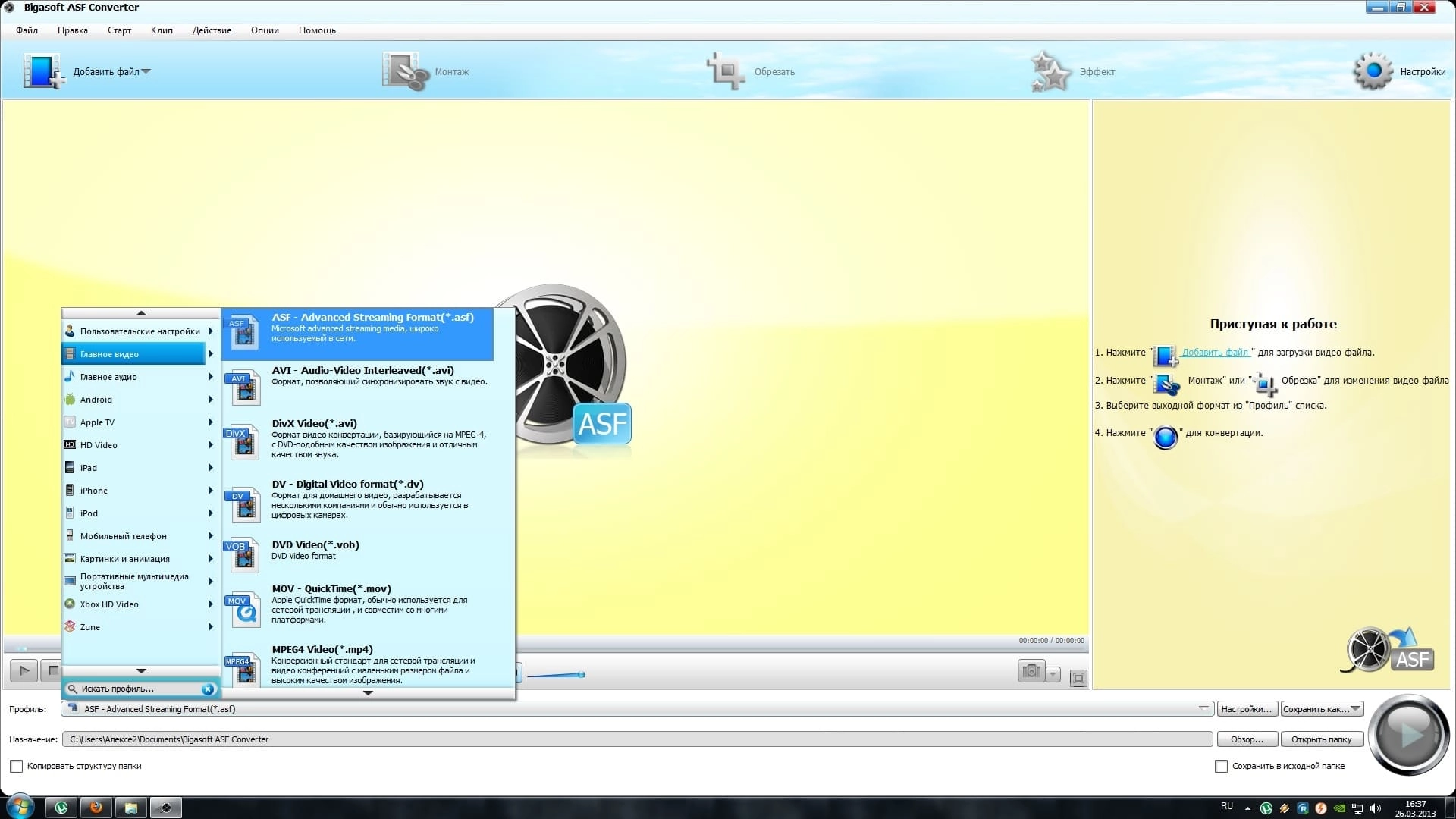Click the Обзор... browse button
The height and width of the screenshot is (819, 1456).
1247,739
